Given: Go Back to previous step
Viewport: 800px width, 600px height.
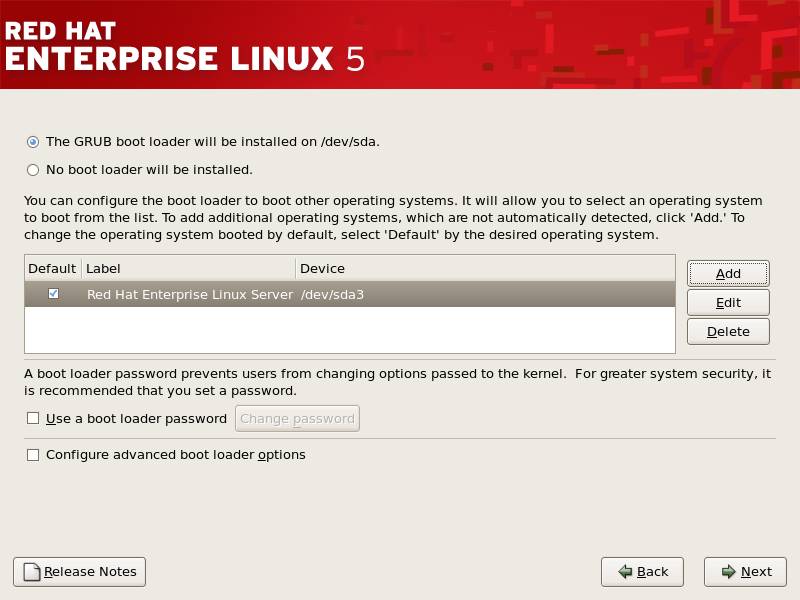Looking at the screenshot, I should [x=642, y=571].
